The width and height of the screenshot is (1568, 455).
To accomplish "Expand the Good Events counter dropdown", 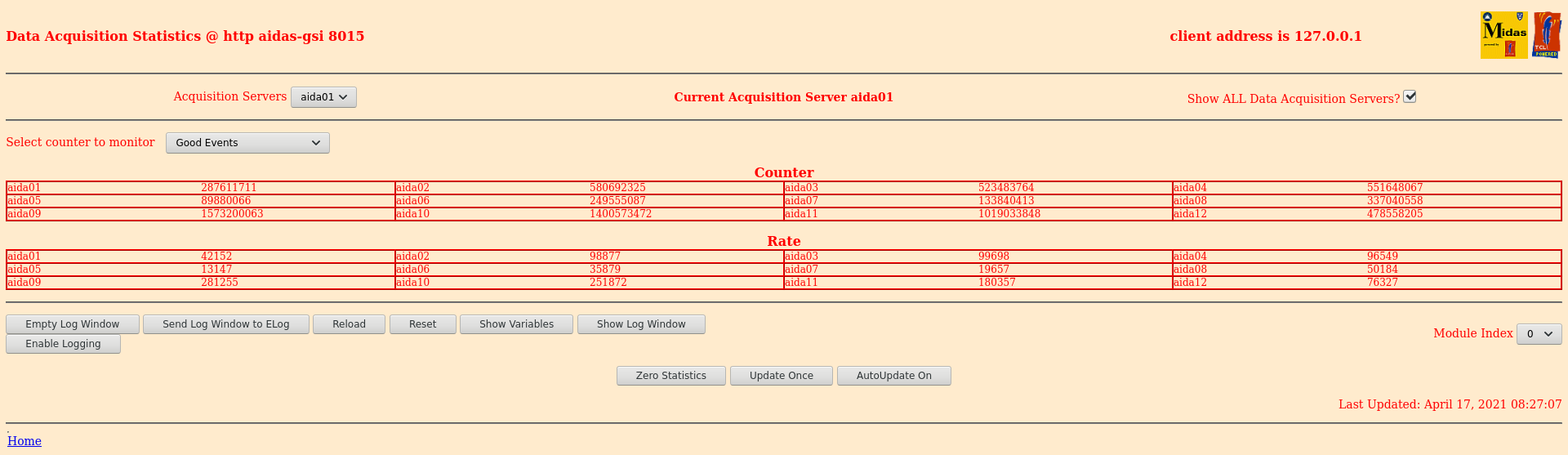I will point(247,143).
